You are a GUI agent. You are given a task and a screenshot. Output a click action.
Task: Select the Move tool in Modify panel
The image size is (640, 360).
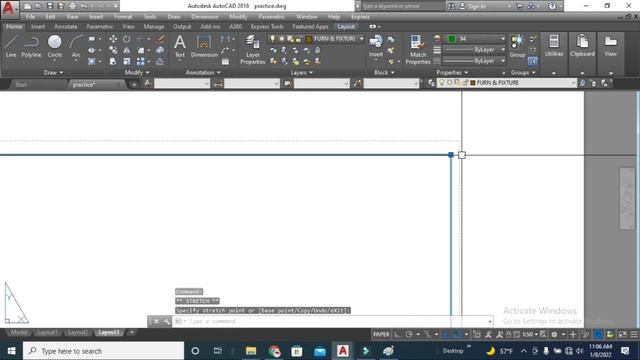tap(113, 39)
